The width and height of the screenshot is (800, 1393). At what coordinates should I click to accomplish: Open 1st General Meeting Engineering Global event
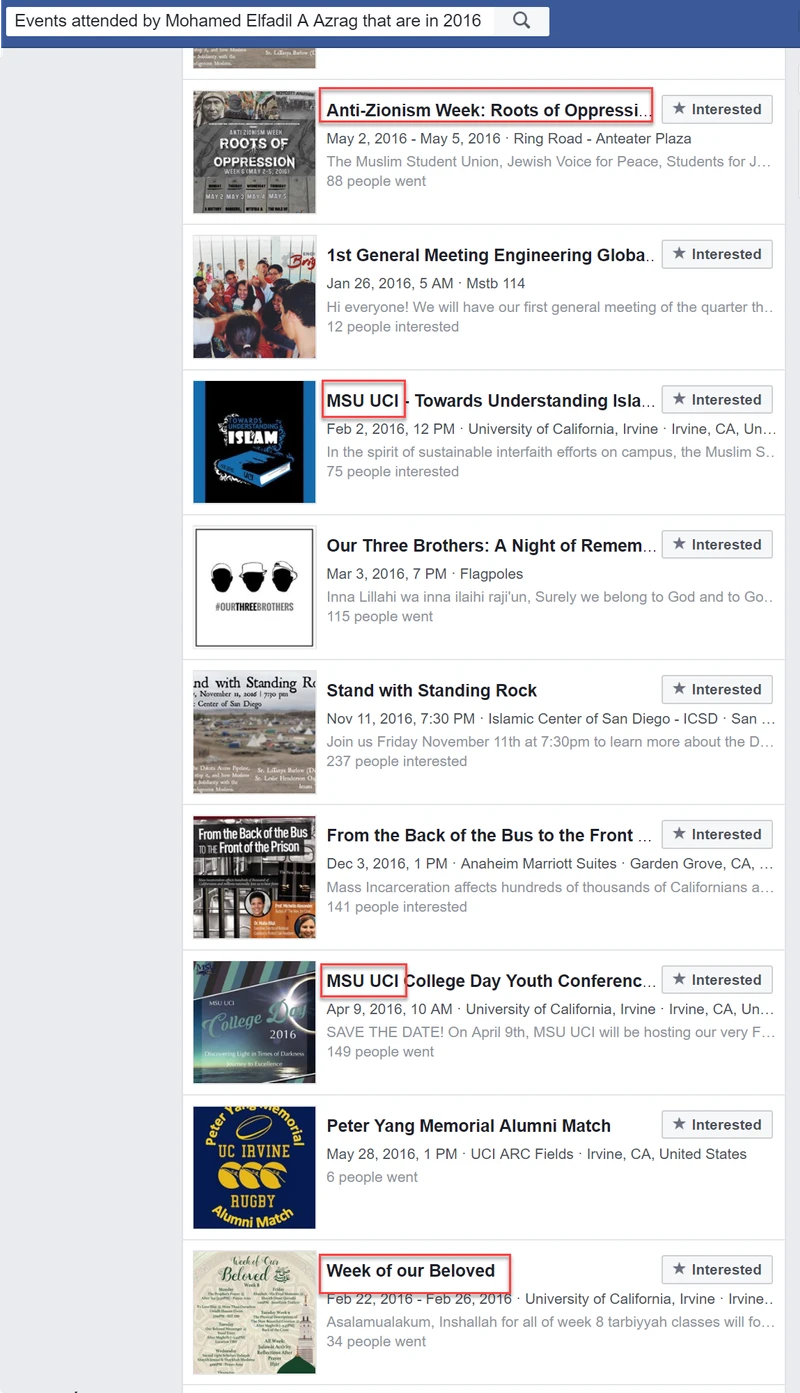click(x=491, y=255)
